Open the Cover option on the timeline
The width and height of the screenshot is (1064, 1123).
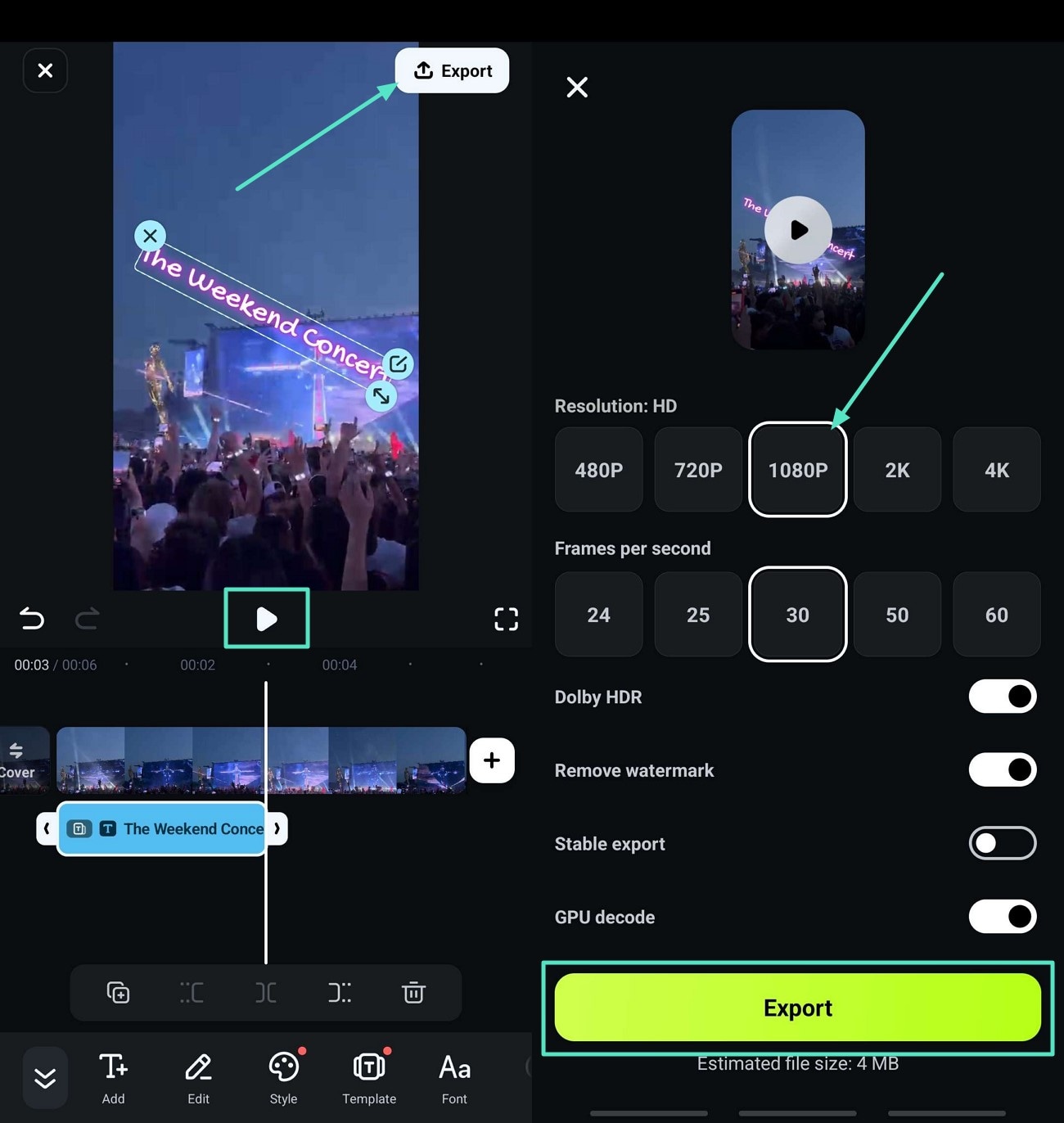click(x=20, y=760)
